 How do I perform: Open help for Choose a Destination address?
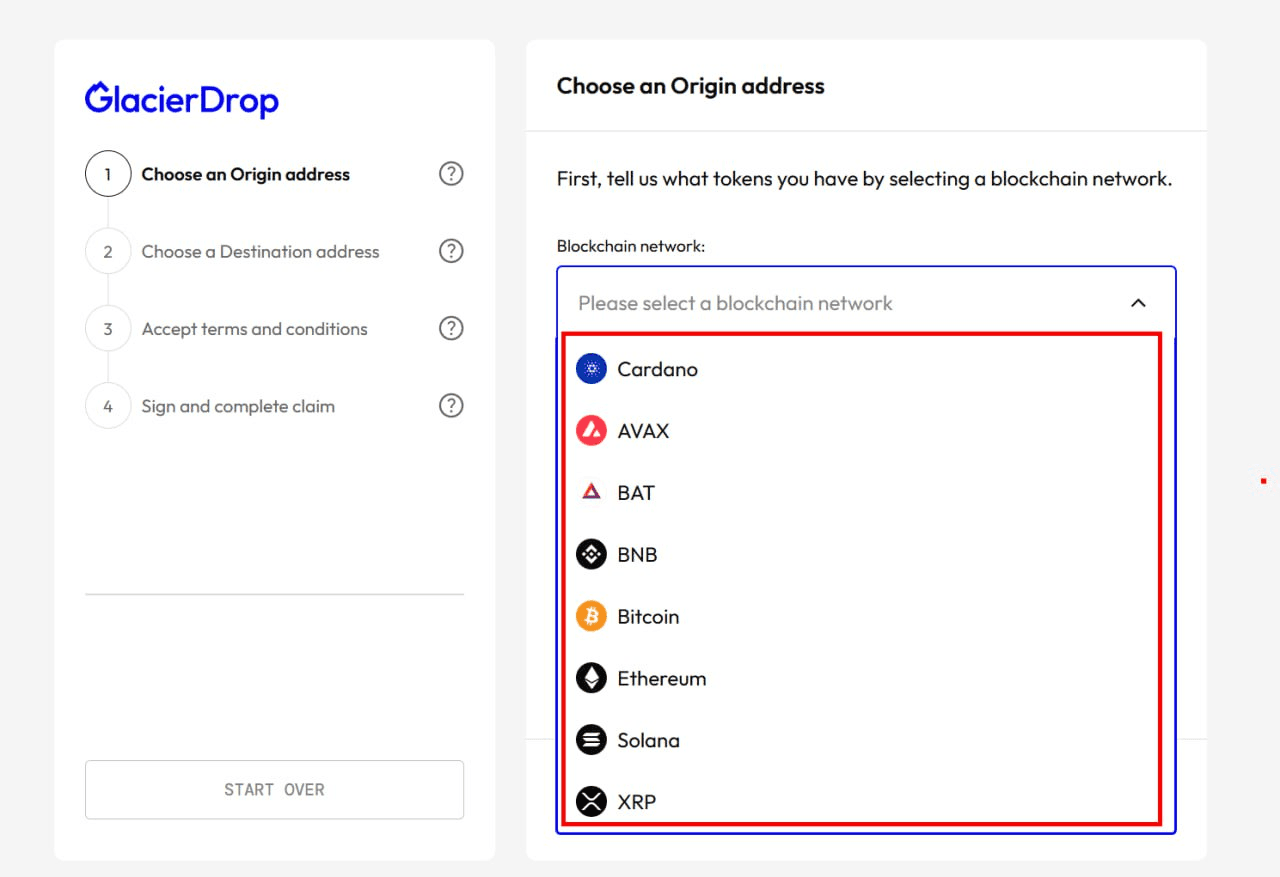click(451, 251)
